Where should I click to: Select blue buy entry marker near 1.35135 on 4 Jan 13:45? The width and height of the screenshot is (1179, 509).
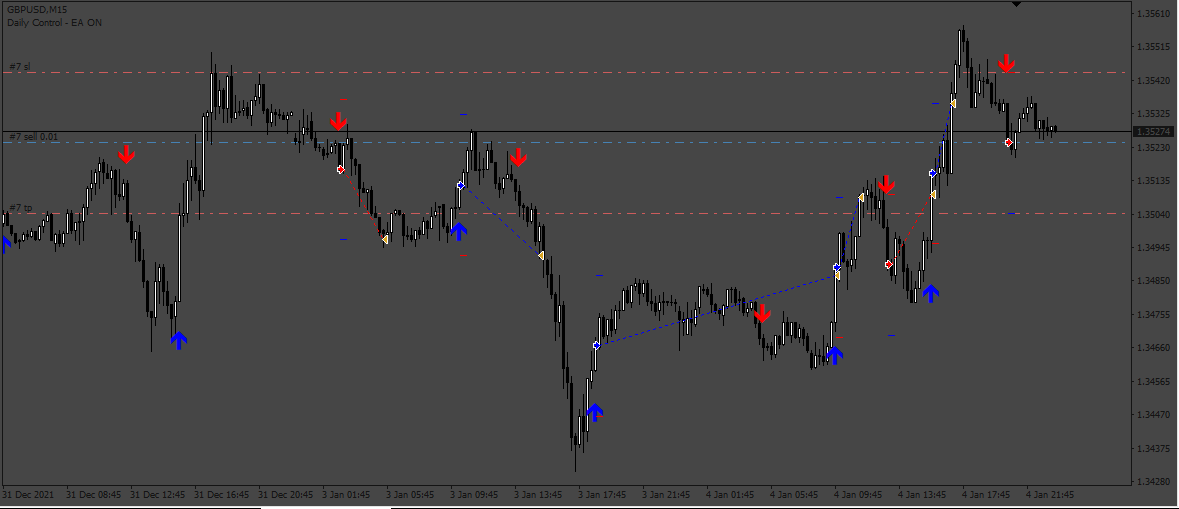(x=932, y=173)
